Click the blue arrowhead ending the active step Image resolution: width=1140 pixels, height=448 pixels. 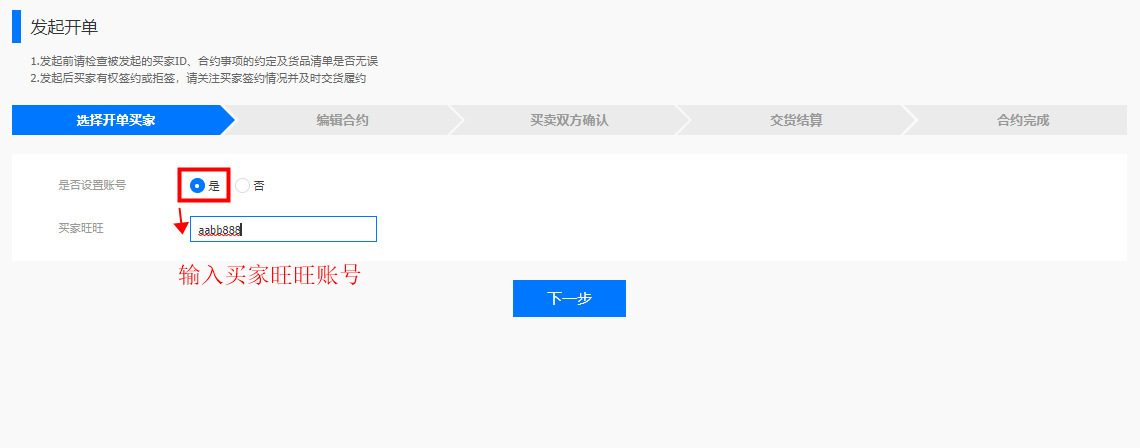tap(226, 120)
